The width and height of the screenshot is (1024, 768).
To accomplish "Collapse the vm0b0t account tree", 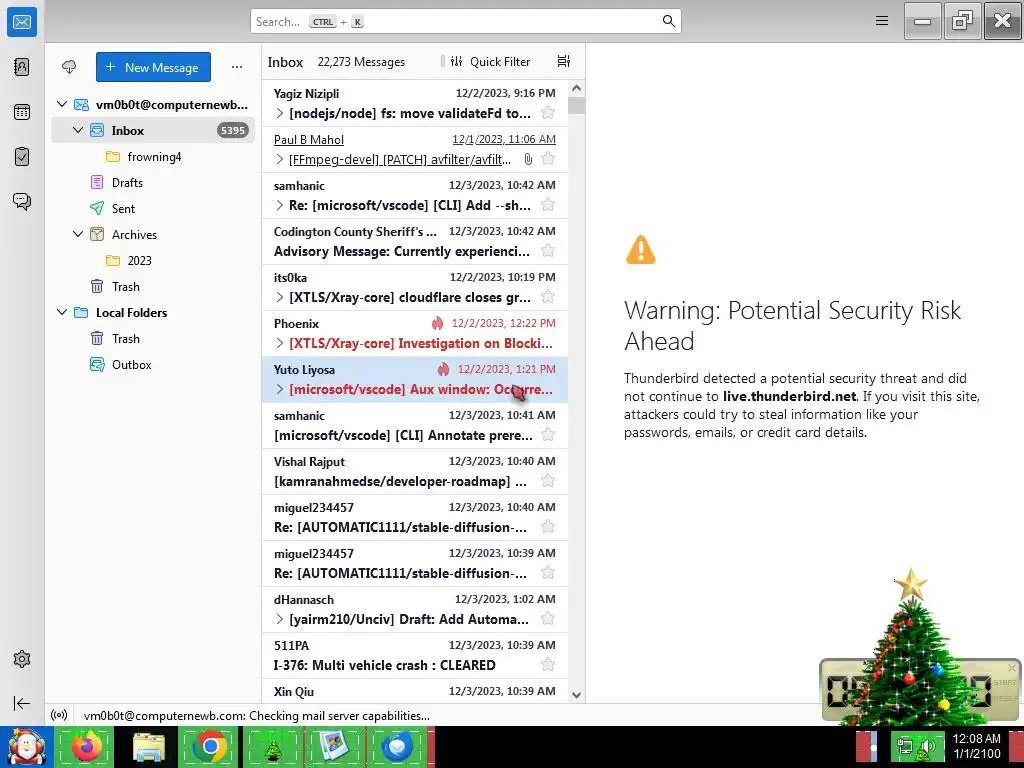I will pos(62,104).
